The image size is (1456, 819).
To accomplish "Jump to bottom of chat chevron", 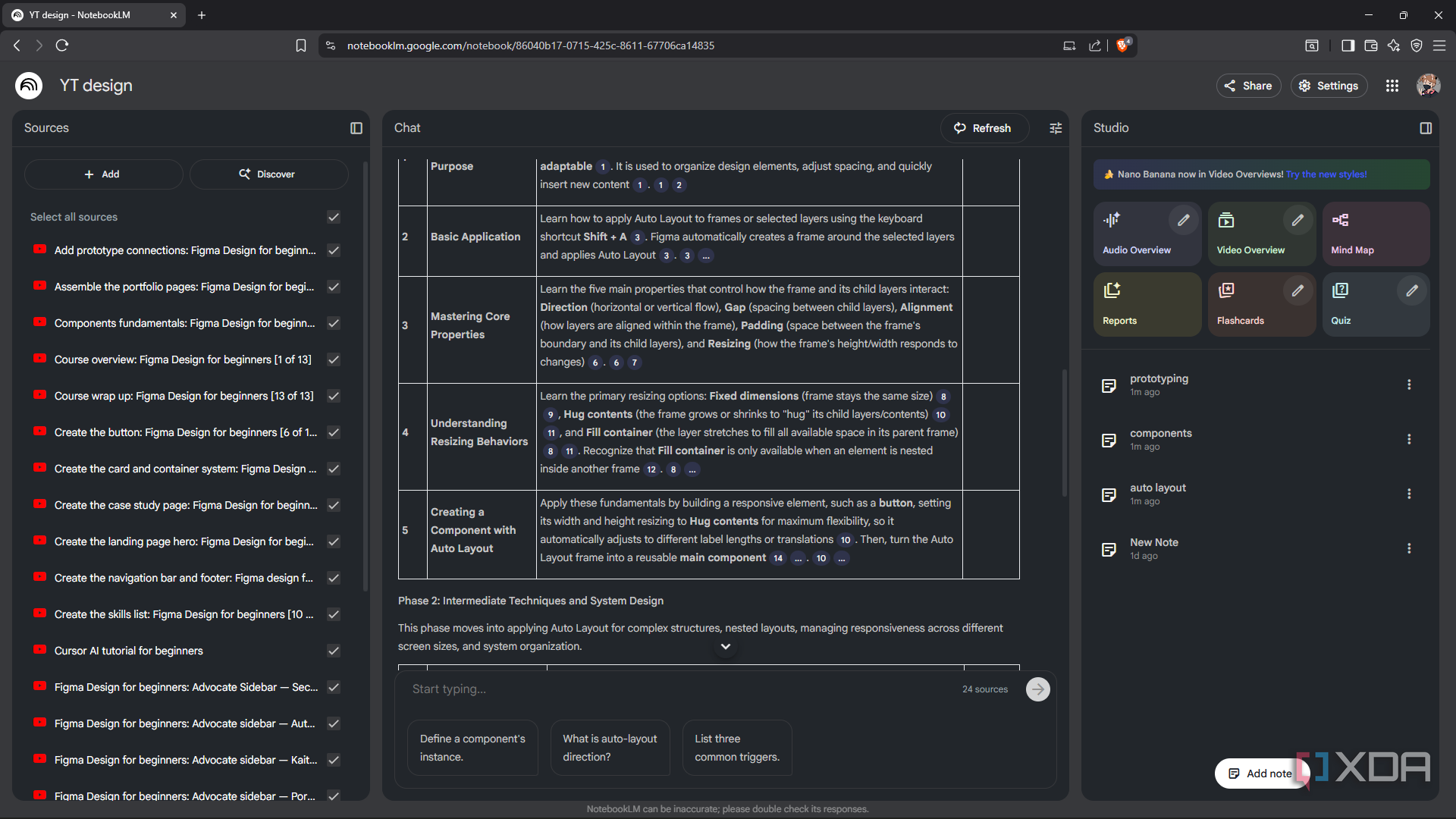I will pos(726,647).
